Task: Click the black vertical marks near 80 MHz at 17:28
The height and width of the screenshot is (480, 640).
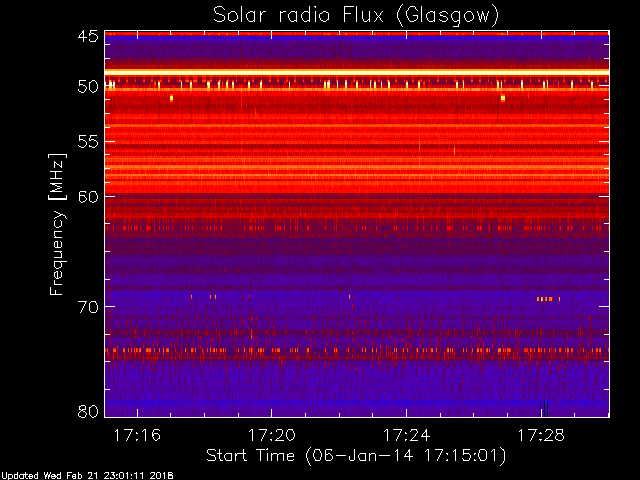Action: pyautogui.click(x=544, y=408)
